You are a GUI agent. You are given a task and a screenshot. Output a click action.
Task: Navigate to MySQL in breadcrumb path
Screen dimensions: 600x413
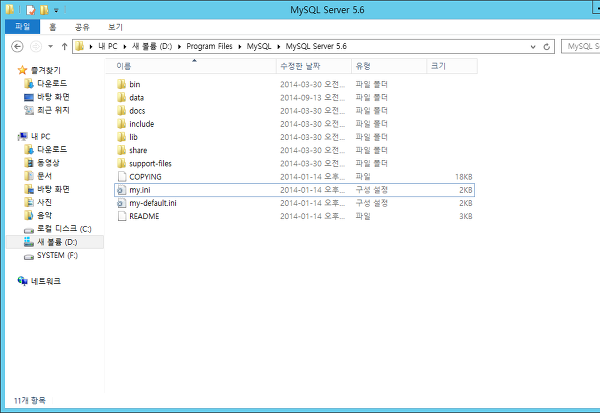coord(259,46)
